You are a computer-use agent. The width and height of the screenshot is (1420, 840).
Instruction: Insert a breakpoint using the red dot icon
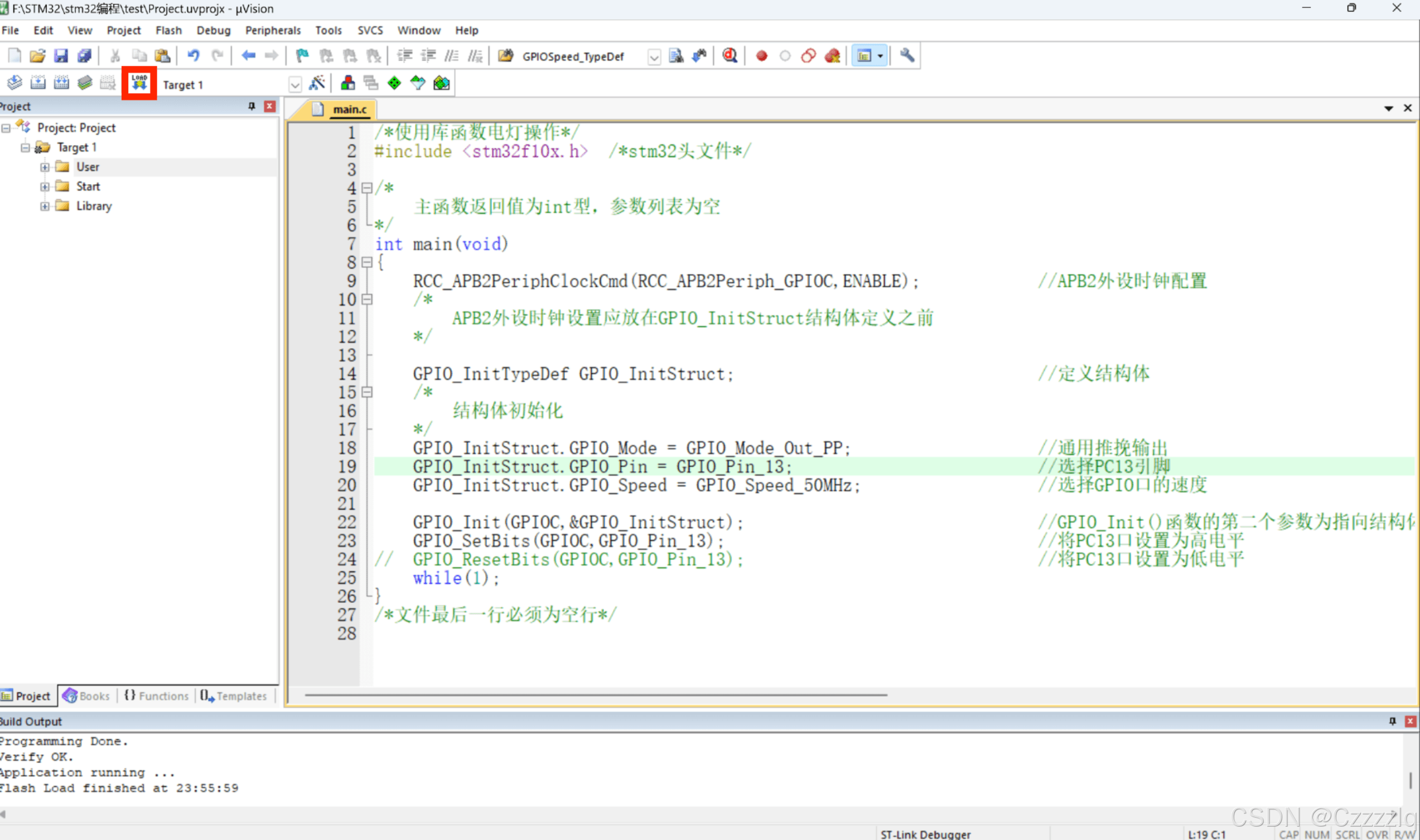pyautogui.click(x=761, y=55)
